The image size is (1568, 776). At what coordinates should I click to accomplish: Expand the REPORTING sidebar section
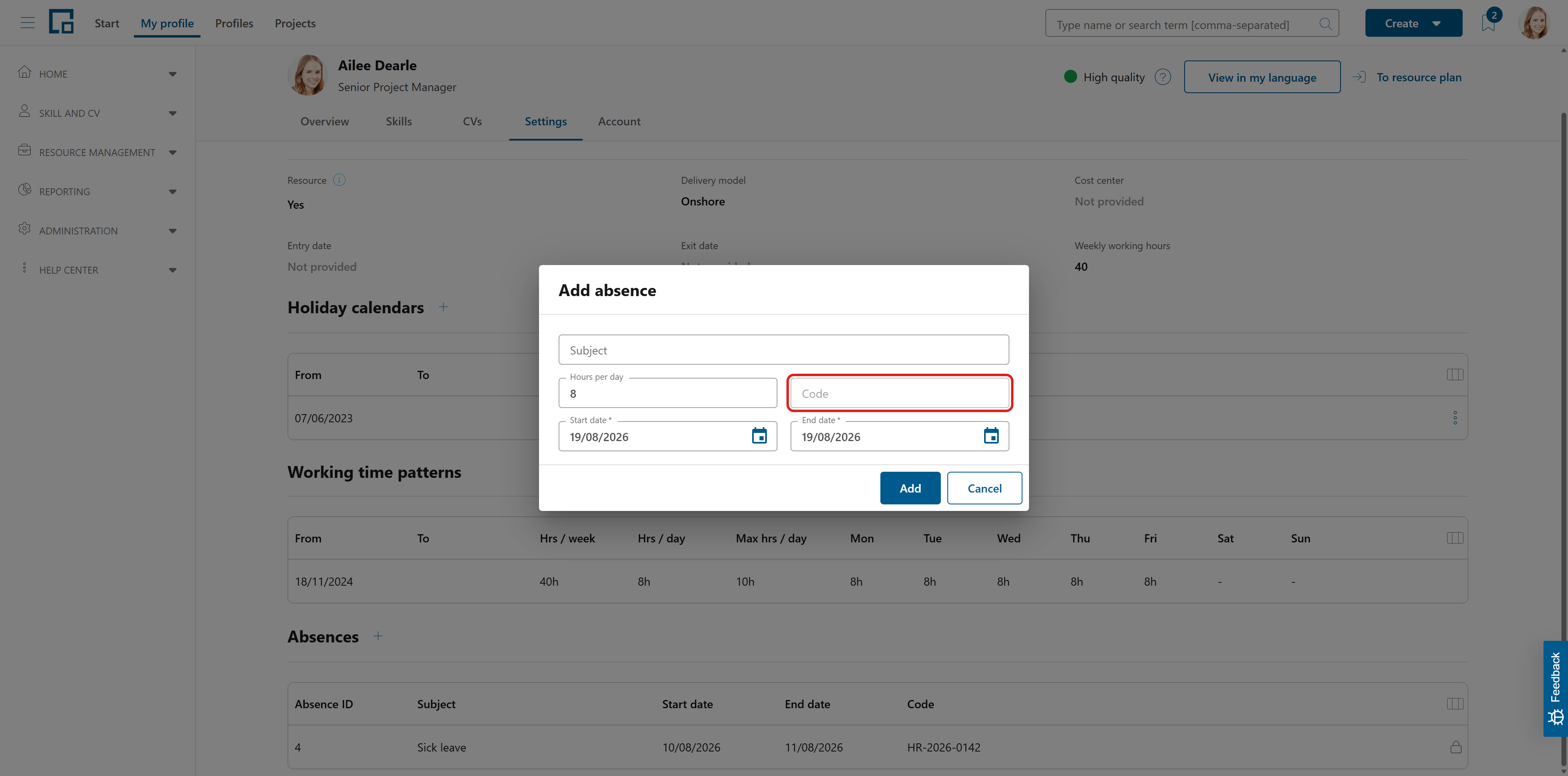(x=98, y=192)
